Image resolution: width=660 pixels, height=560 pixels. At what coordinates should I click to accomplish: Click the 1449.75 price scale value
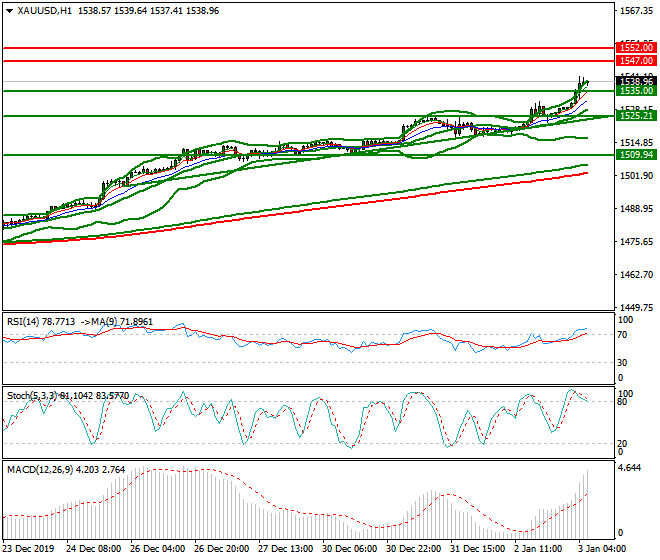[636, 307]
